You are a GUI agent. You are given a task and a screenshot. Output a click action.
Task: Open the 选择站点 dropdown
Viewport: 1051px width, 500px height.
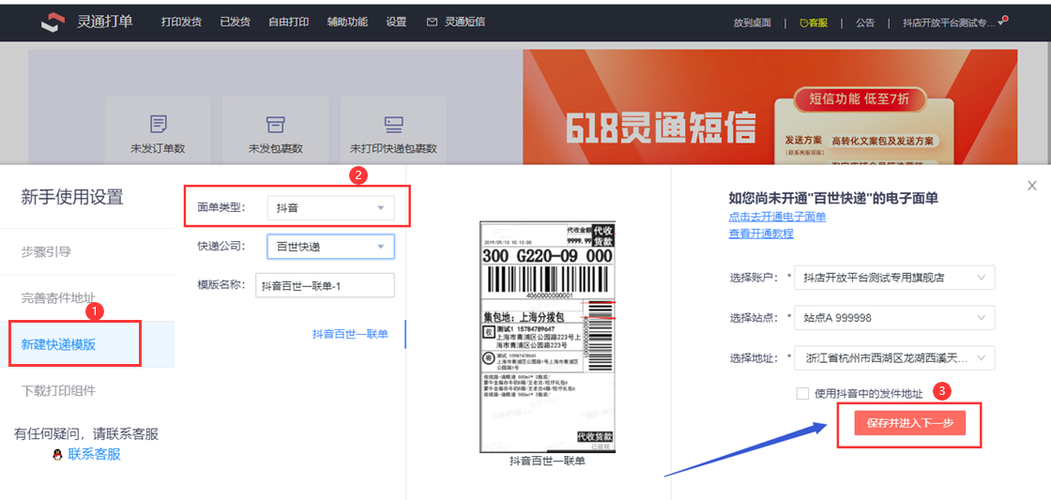[894, 318]
